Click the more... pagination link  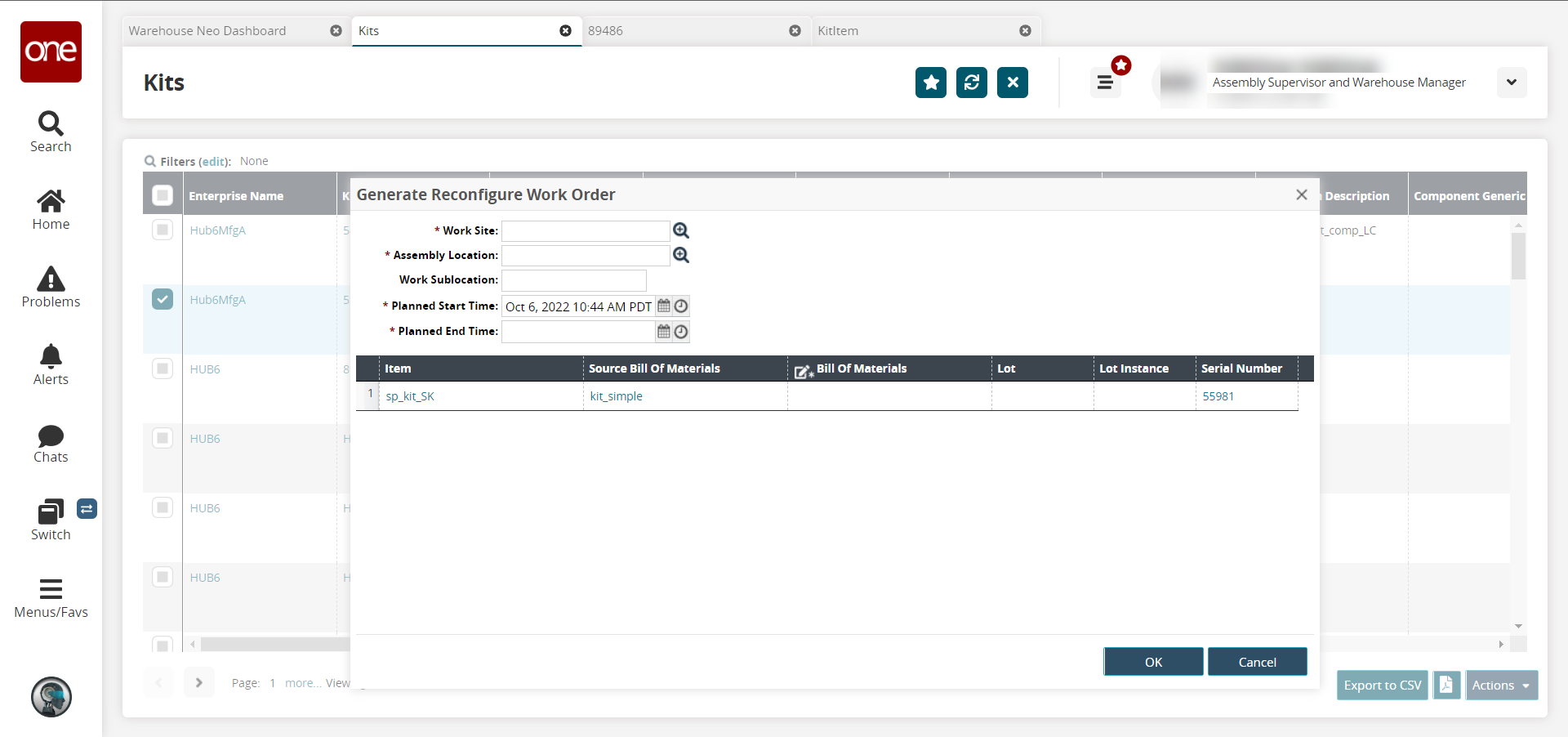303,683
